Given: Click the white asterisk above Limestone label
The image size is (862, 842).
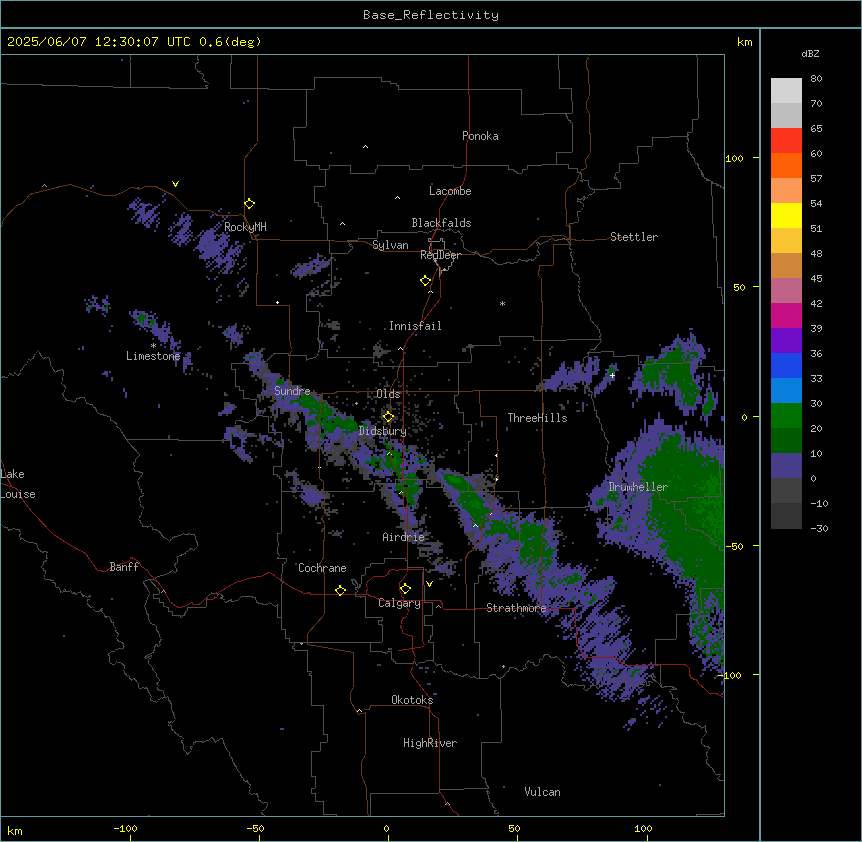Looking at the screenshot, I should [x=153, y=346].
